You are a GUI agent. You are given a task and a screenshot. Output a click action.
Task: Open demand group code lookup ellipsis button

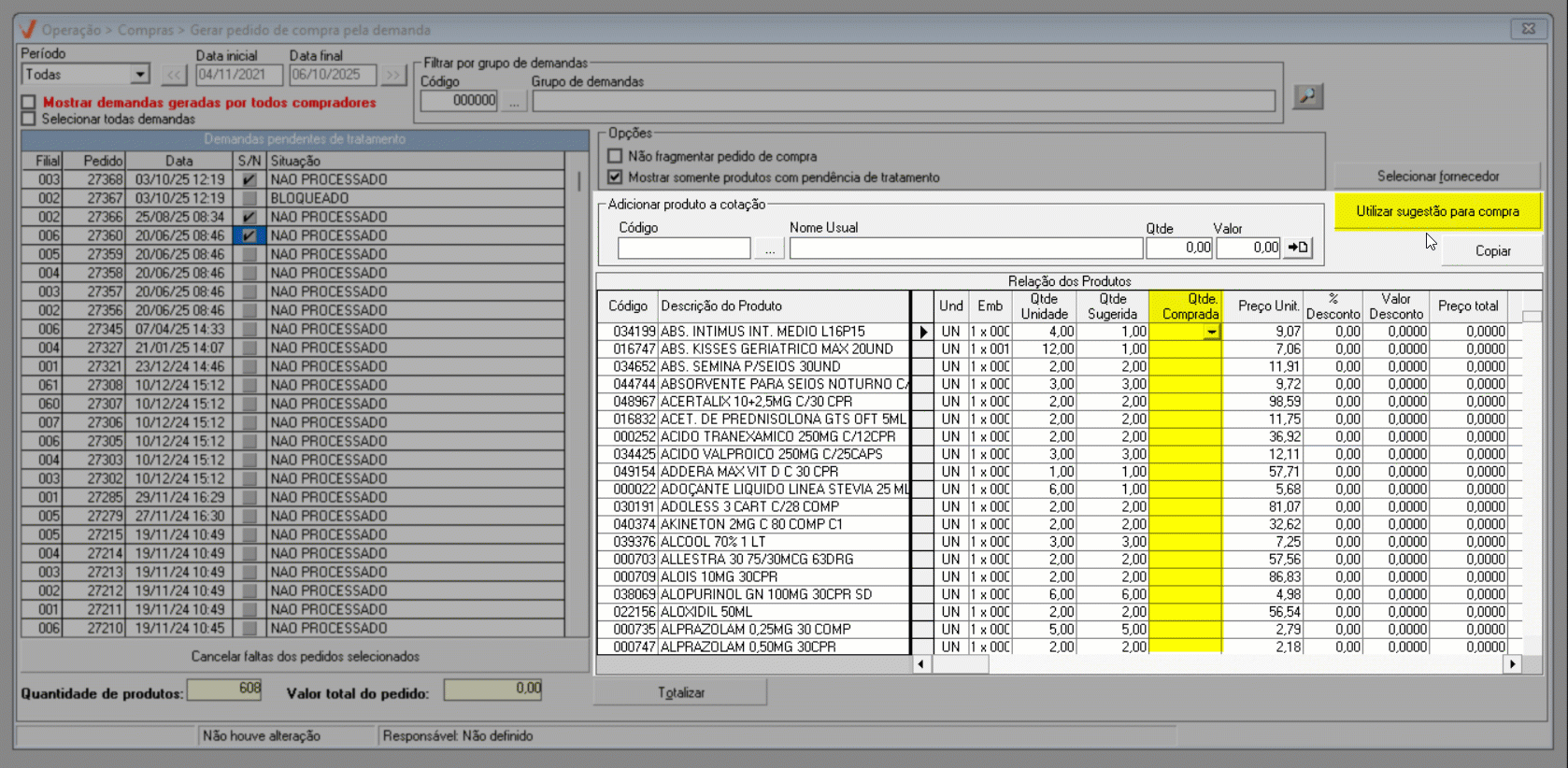(x=514, y=101)
